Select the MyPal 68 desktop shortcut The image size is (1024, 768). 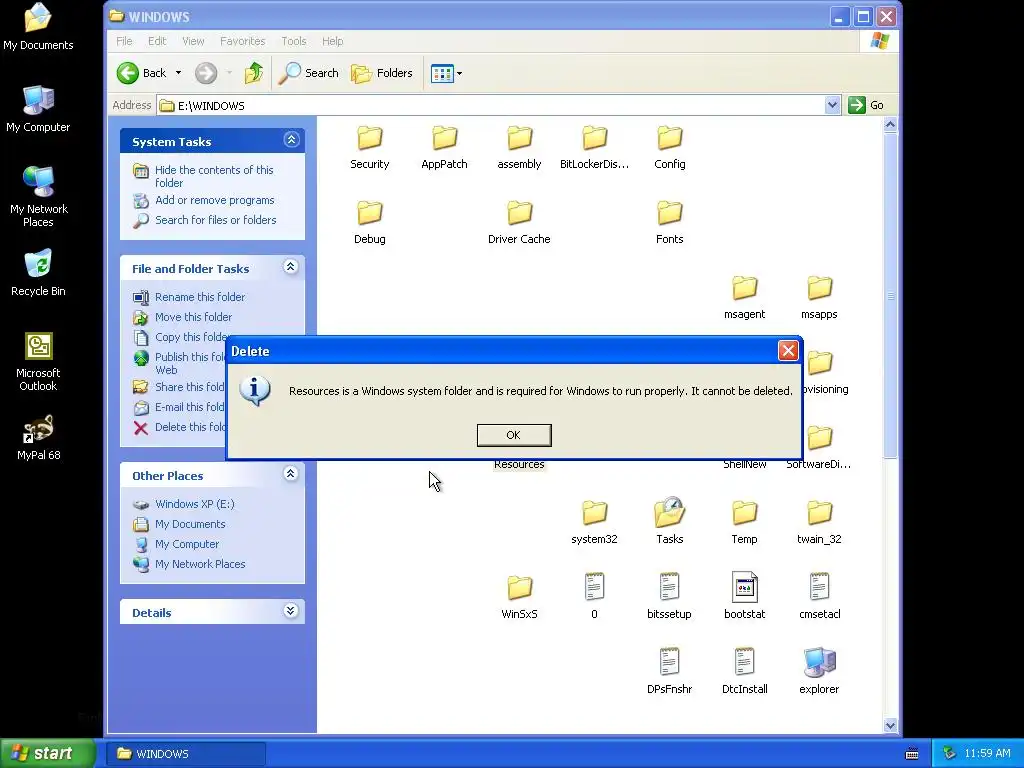coord(38,437)
